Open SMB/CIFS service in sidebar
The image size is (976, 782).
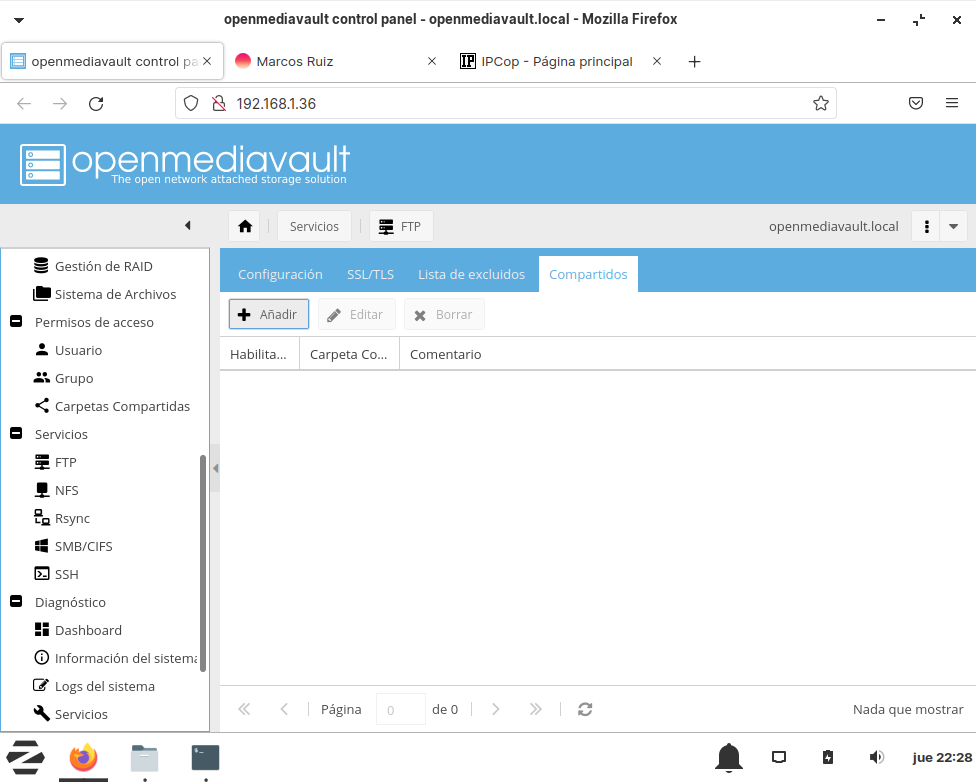click(x=83, y=546)
